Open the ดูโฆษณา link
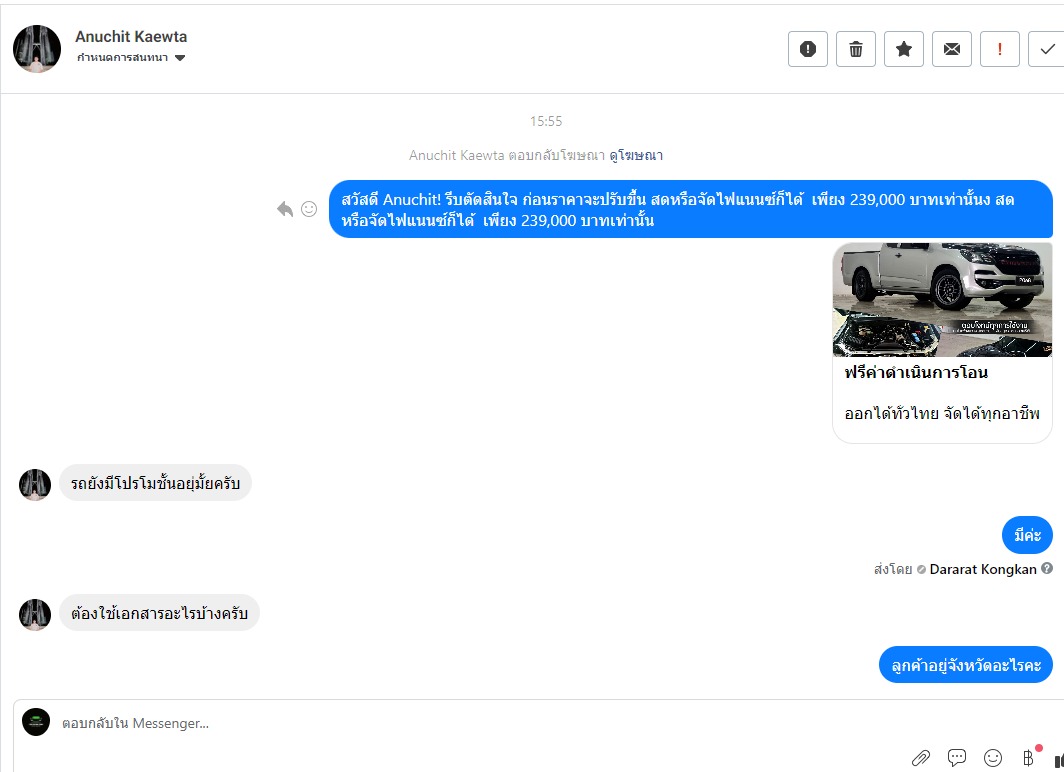 pyautogui.click(x=636, y=155)
